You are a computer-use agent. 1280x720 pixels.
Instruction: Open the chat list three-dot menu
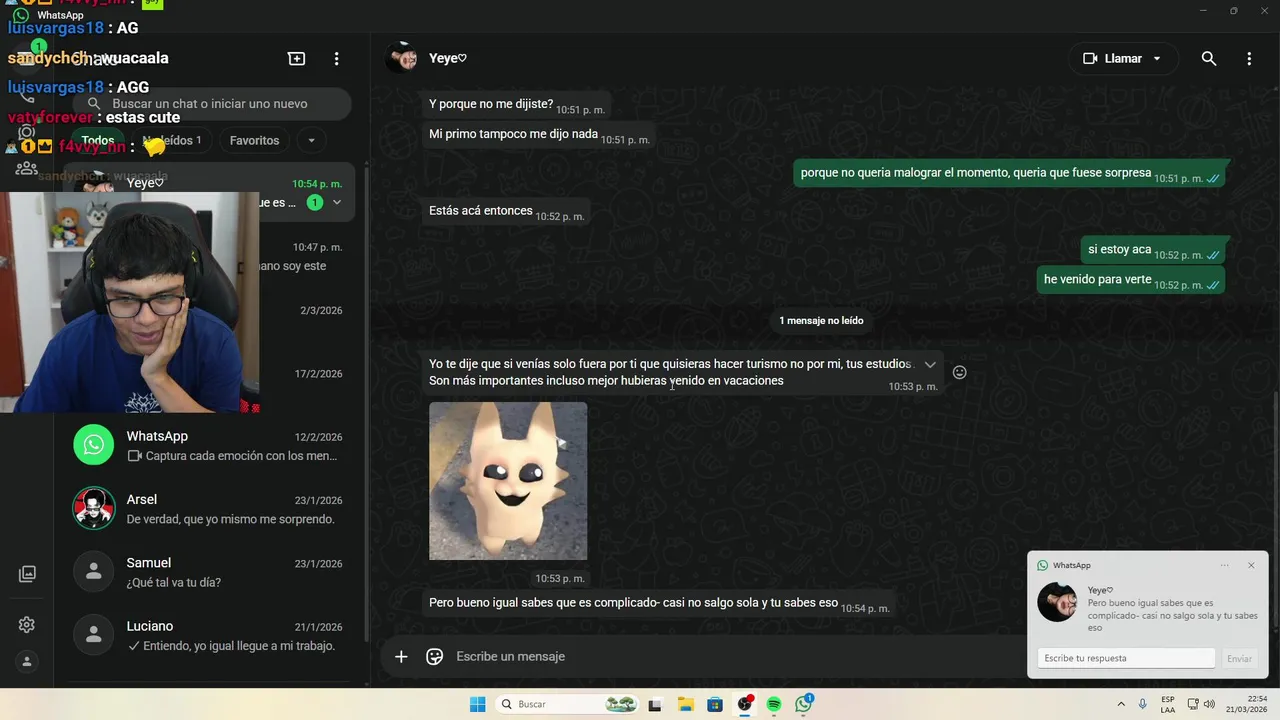click(337, 59)
